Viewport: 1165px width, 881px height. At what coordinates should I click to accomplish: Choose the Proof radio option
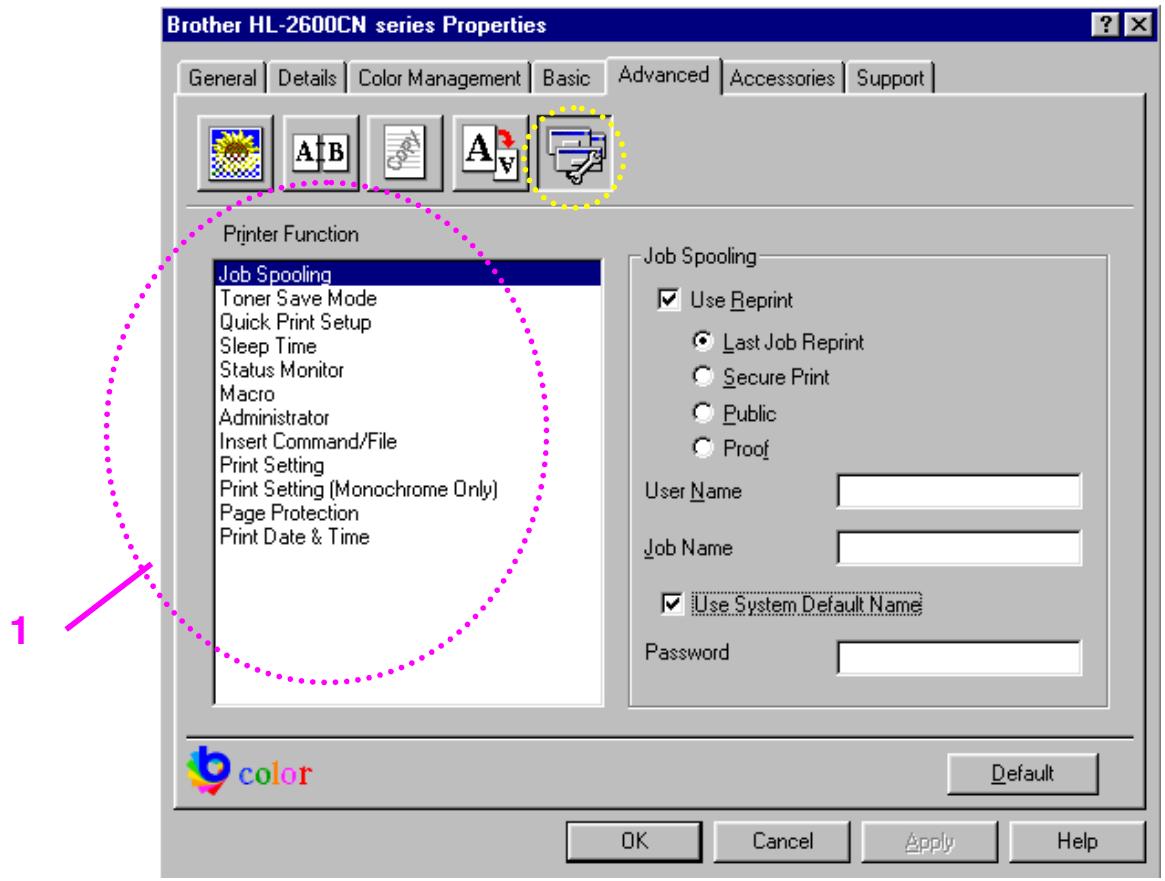click(702, 448)
